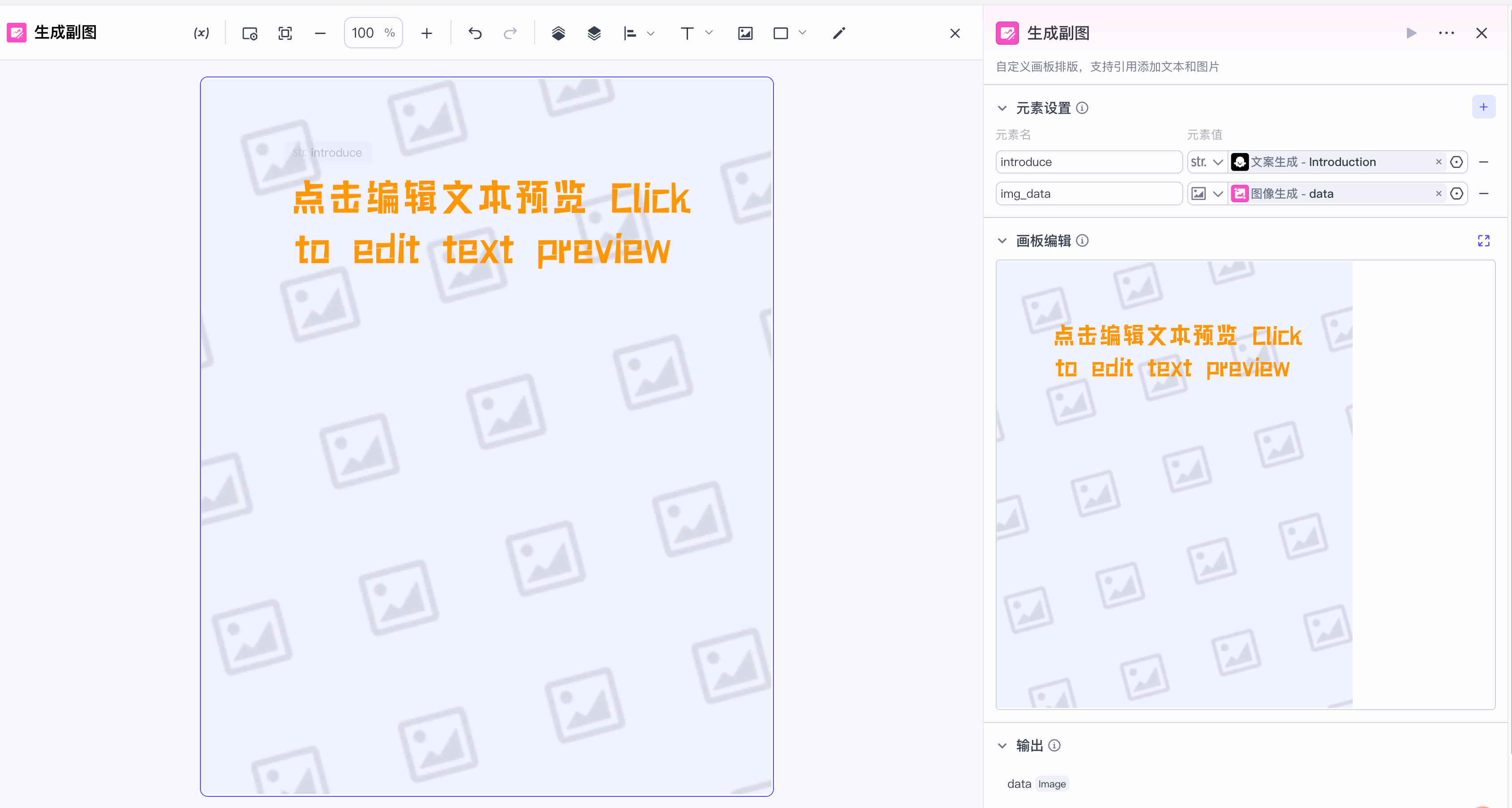
Task: Expand the 画板编辑 canvas to fullscreen
Action: click(x=1483, y=241)
